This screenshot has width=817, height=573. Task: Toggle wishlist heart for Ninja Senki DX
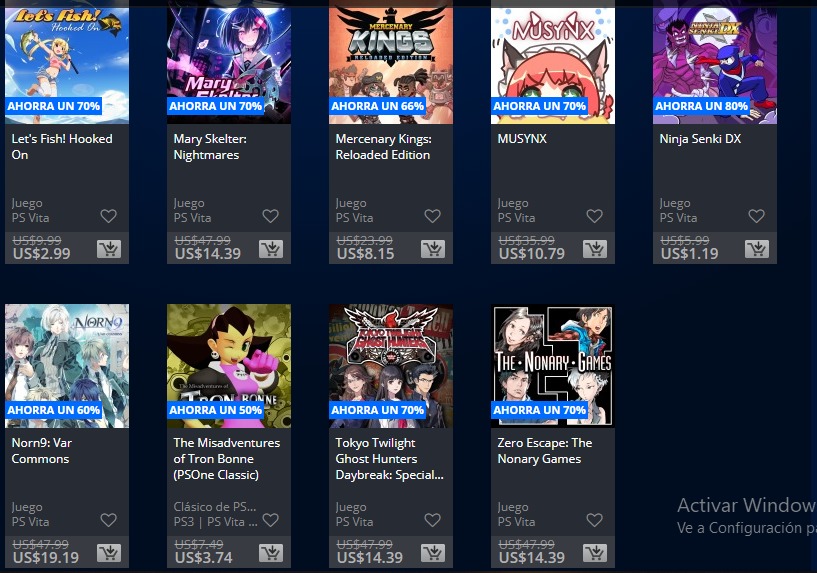757,216
